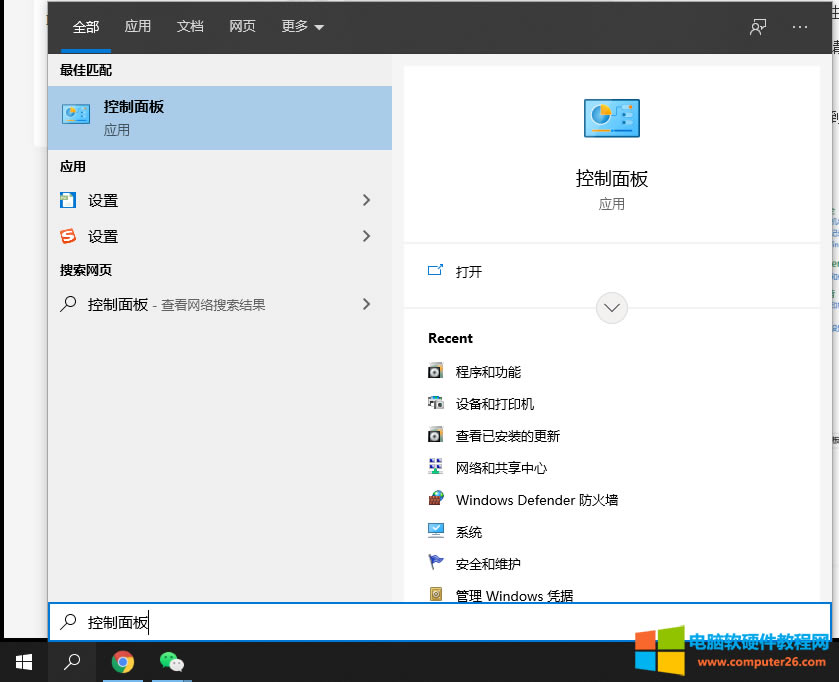Open the three-dot options menu
839x682 pixels.
pyautogui.click(x=799, y=27)
